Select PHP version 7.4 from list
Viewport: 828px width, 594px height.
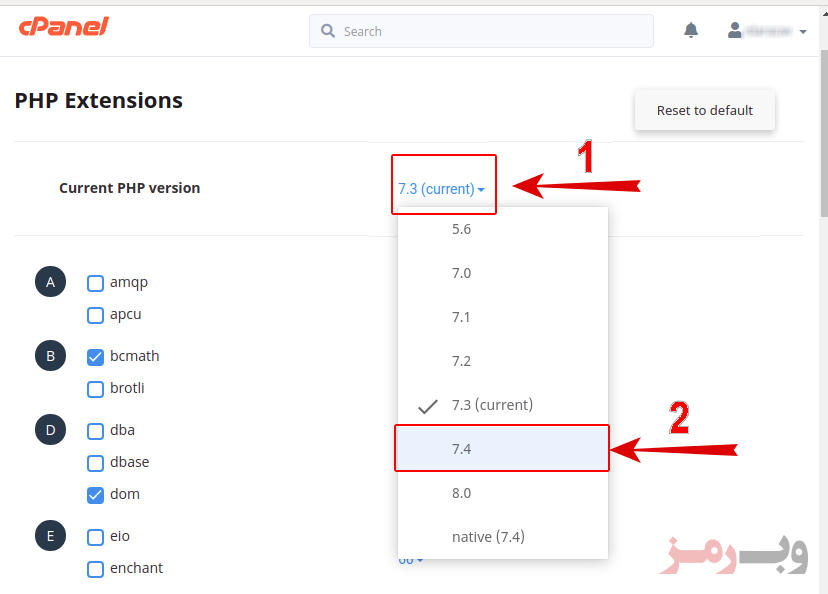502,449
